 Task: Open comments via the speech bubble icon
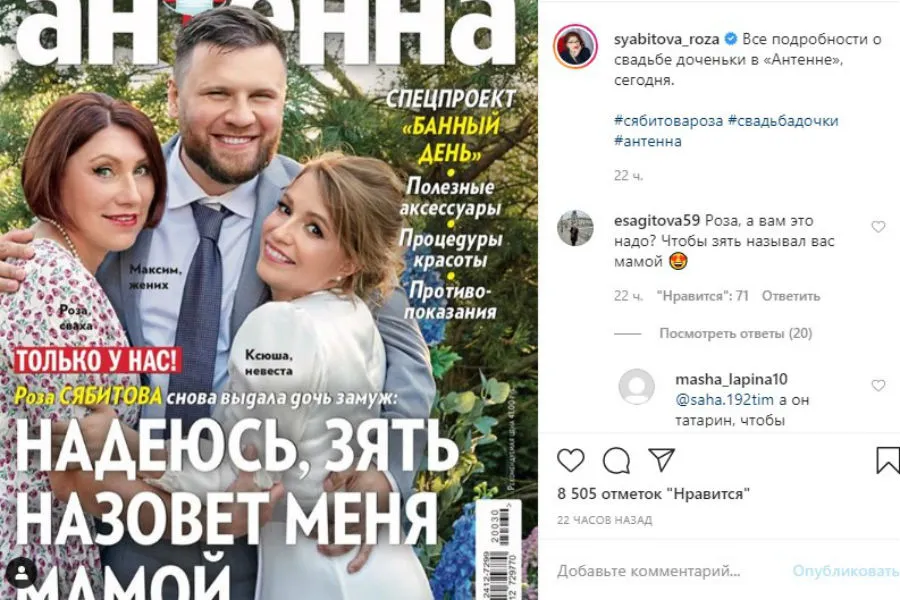coord(616,460)
